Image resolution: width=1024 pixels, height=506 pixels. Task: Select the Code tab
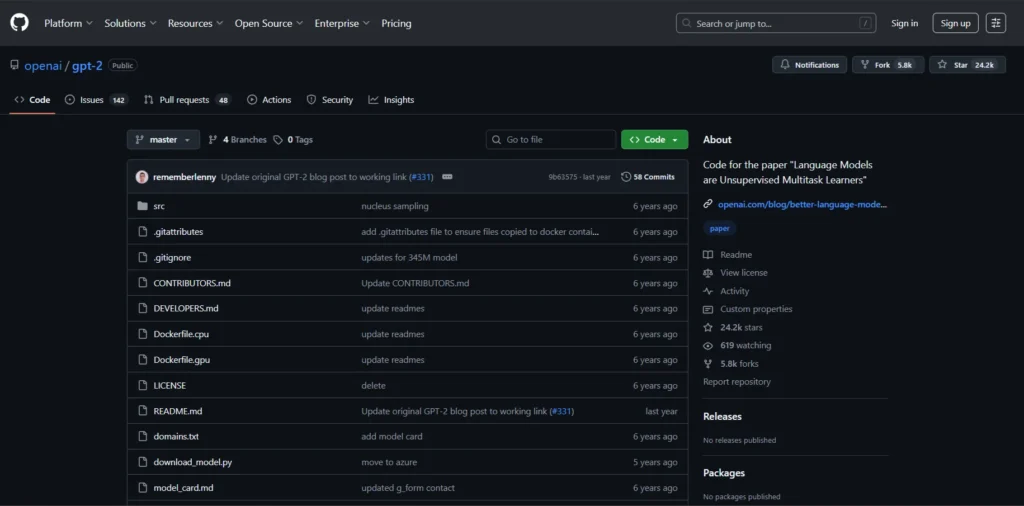coord(32,100)
